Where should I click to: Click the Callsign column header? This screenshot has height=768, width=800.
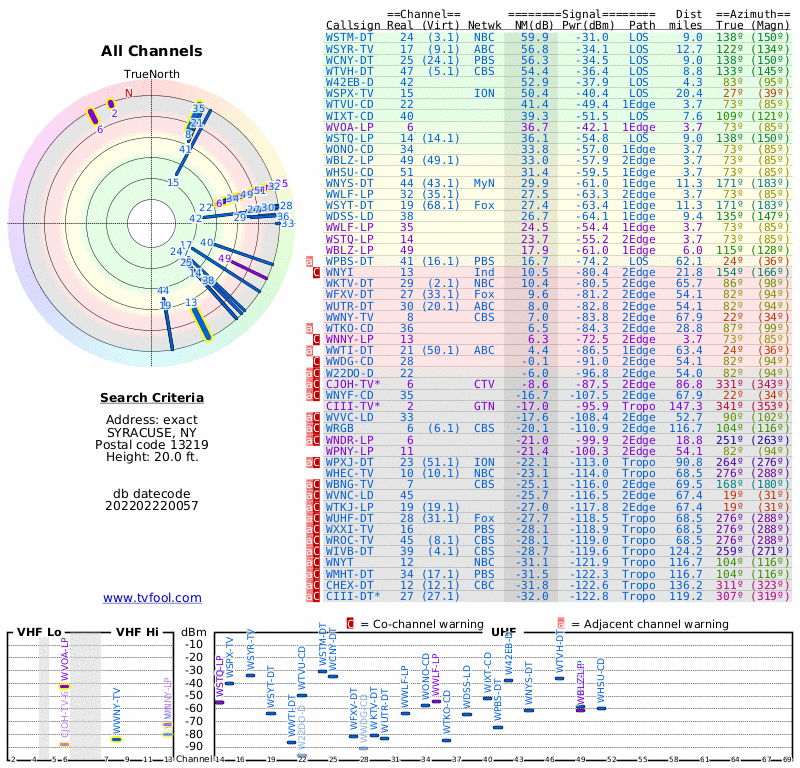pyautogui.click(x=353, y=25)
